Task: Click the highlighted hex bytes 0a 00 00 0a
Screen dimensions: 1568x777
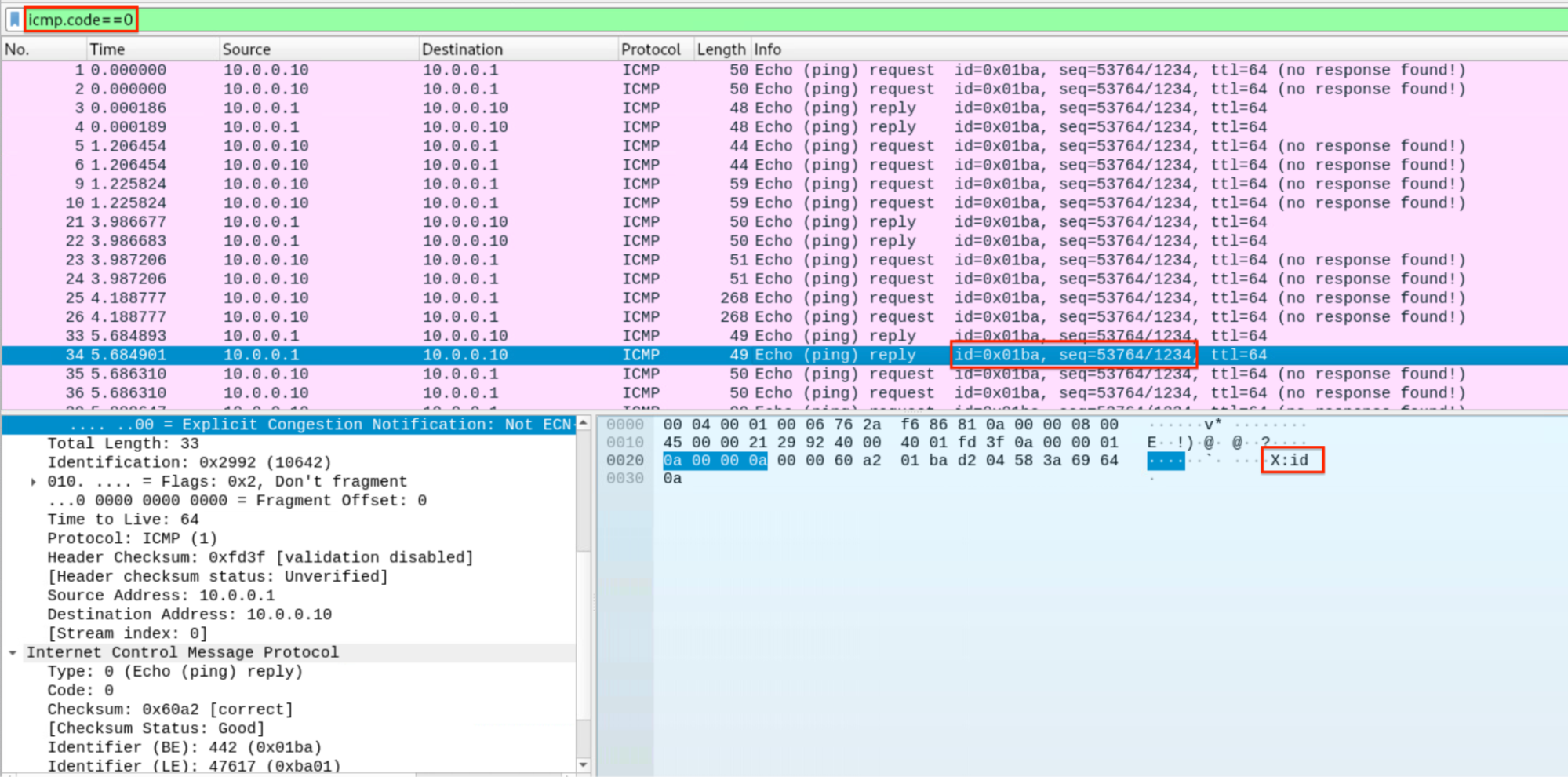Action: point(715,461)
